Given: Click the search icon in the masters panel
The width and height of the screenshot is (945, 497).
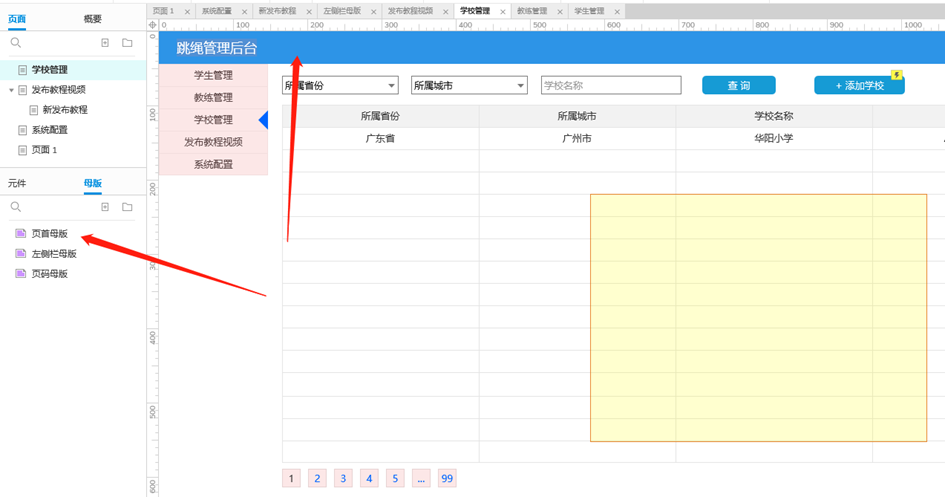Looking at the screenshot, I should (x=16, y=207).
